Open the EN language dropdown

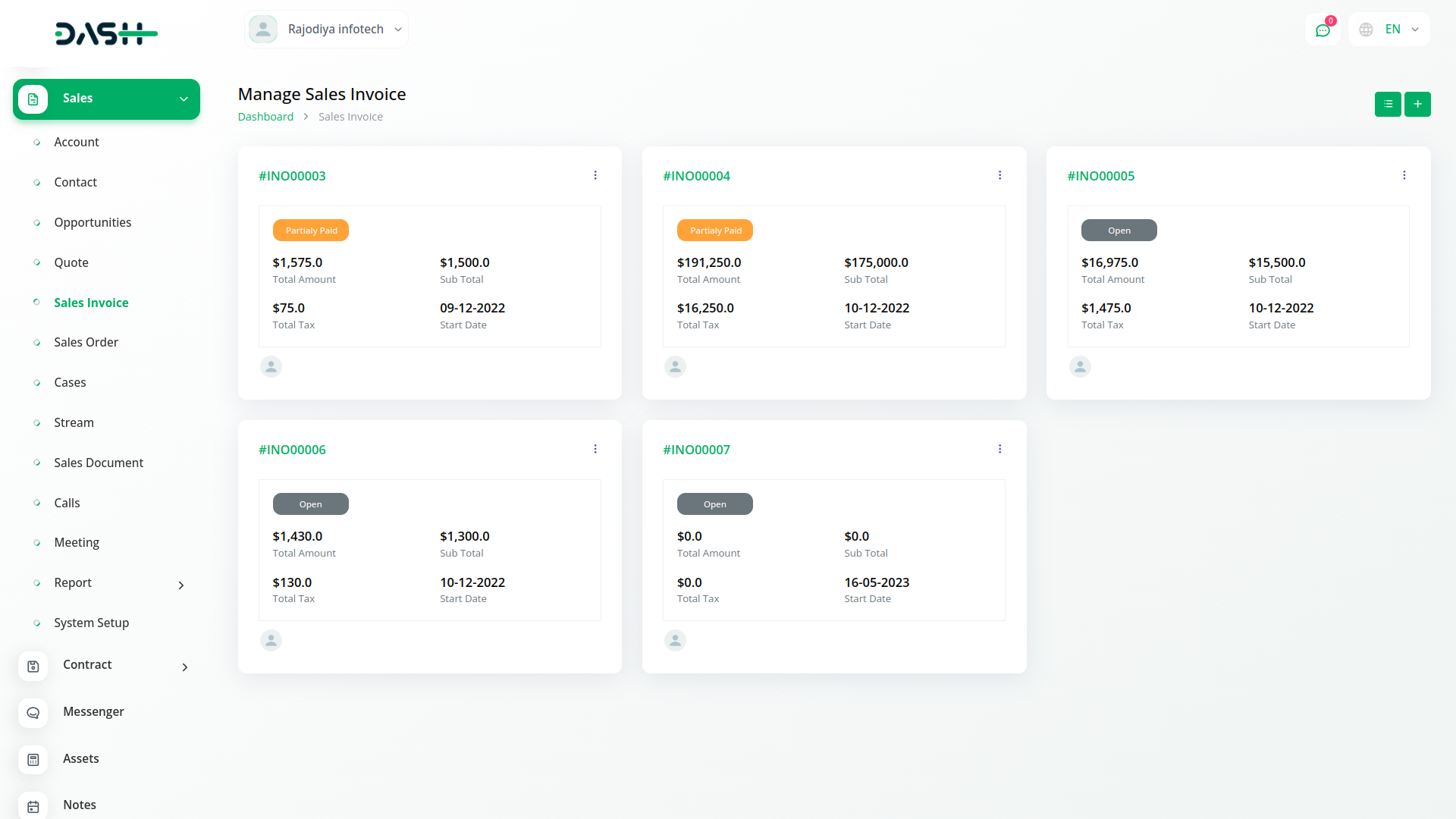[1389, 30]
